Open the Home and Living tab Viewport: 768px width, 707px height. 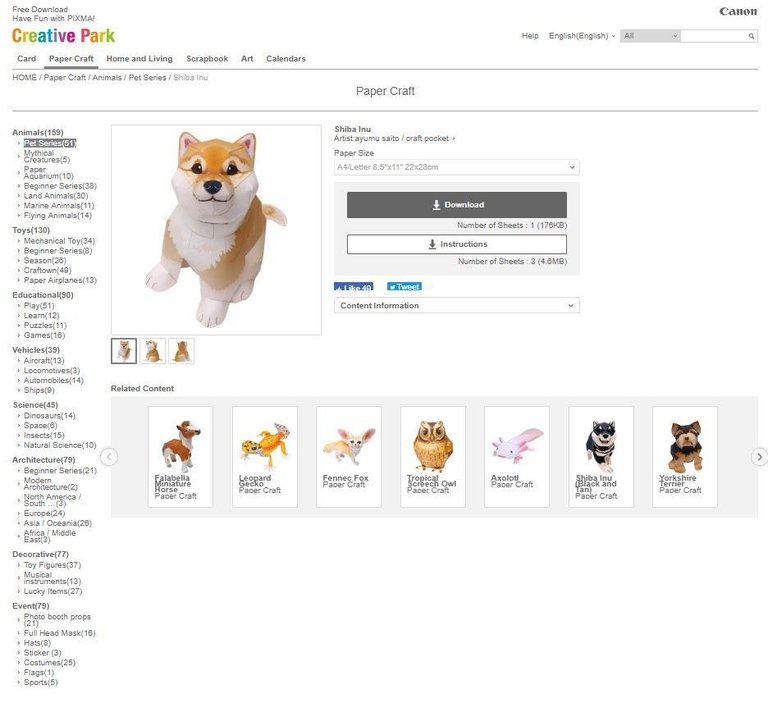tap(140, 59)
